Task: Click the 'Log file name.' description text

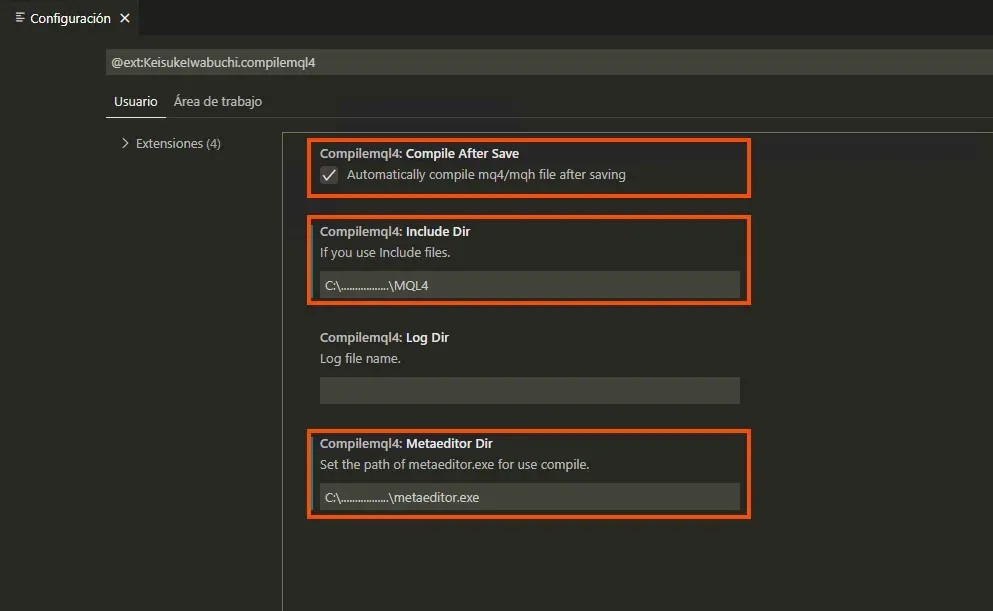Action: pyautogui.click(x=360, y=358)
